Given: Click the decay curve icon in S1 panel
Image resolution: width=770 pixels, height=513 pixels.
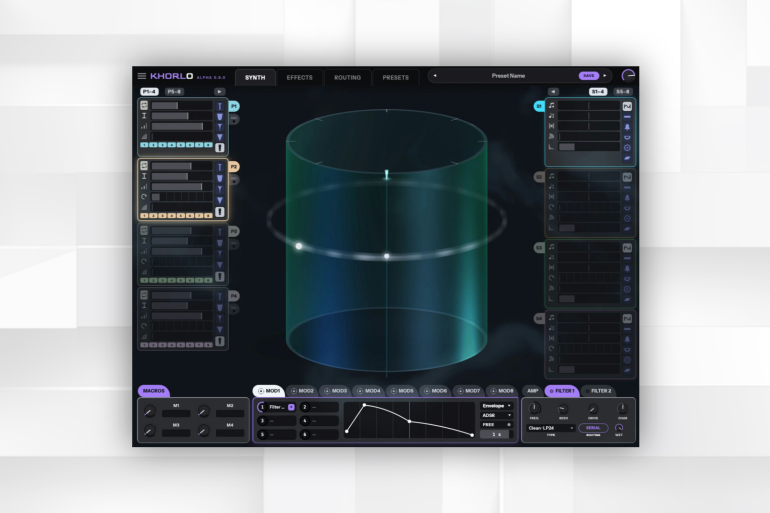Looking at the screenshot, I should [551, 147].
